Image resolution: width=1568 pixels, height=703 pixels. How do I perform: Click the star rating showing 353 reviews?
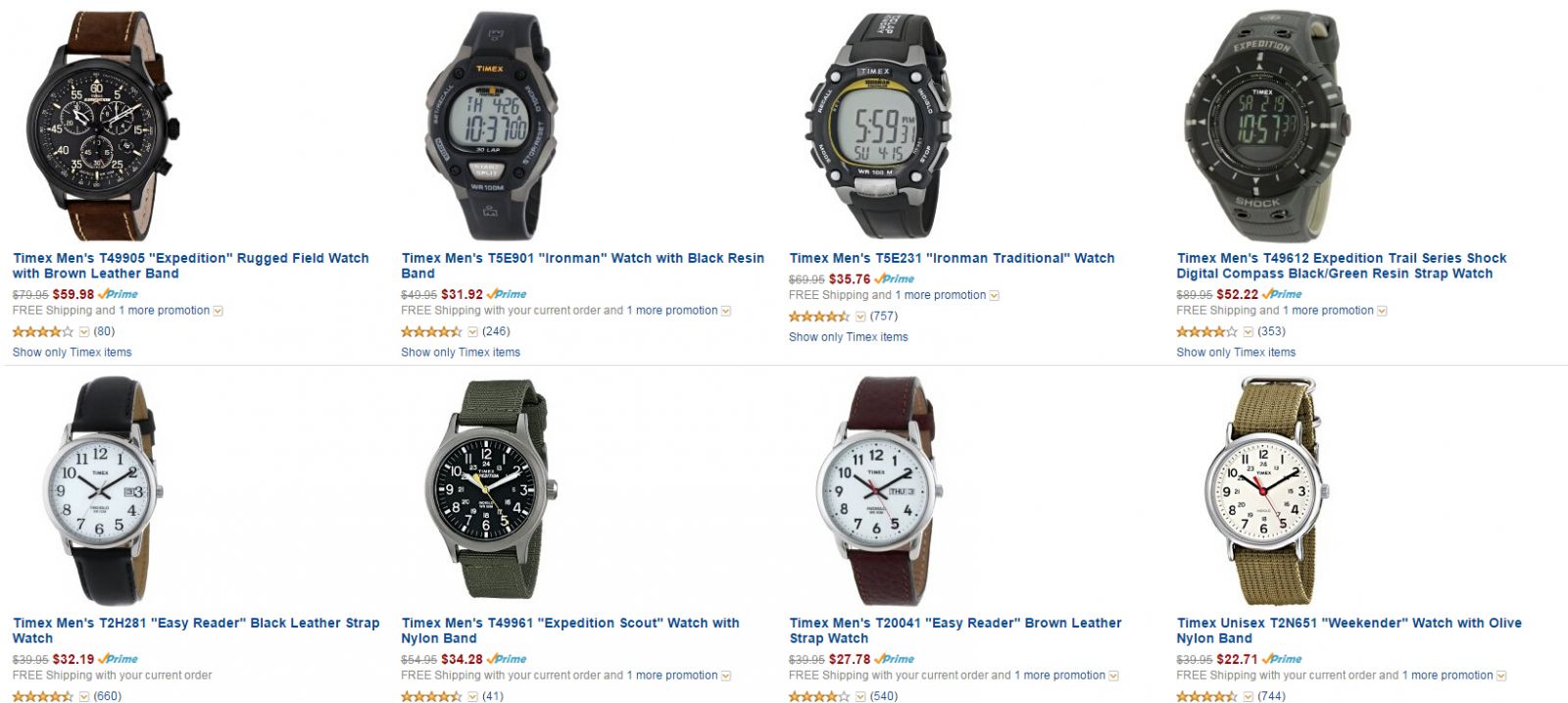(1207, 331)
